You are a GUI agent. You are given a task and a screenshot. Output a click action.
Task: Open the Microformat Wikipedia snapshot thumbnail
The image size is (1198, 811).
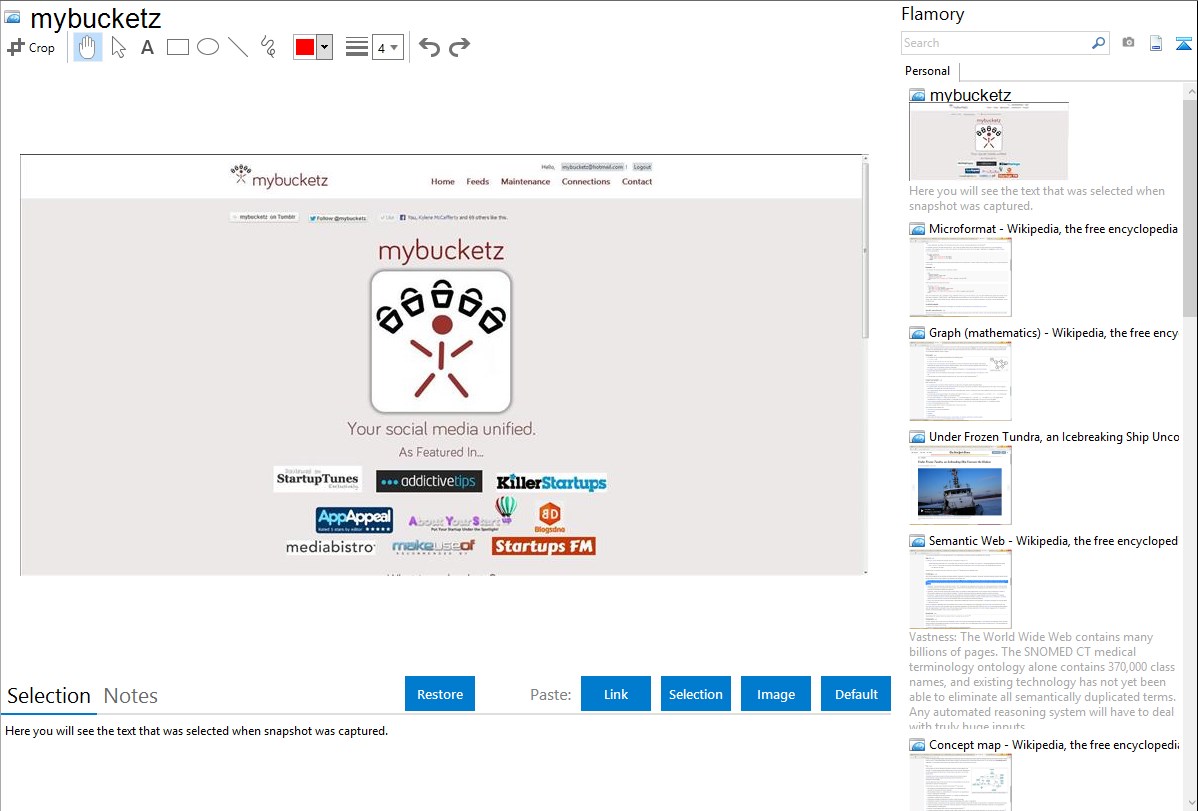coord(960,277)
